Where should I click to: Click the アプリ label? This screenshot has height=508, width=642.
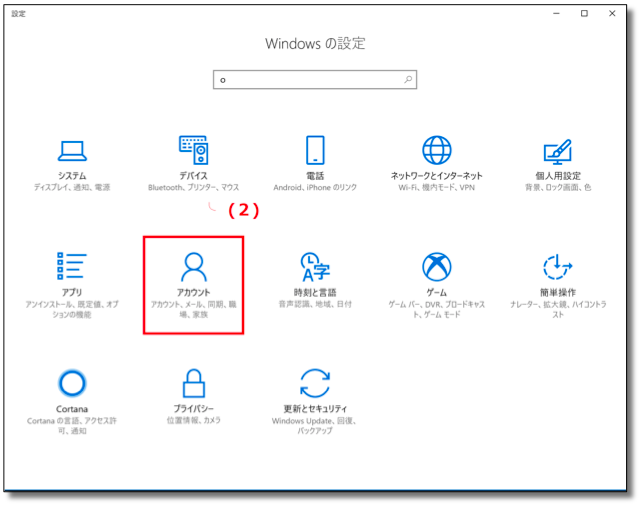tap(72, 292)
